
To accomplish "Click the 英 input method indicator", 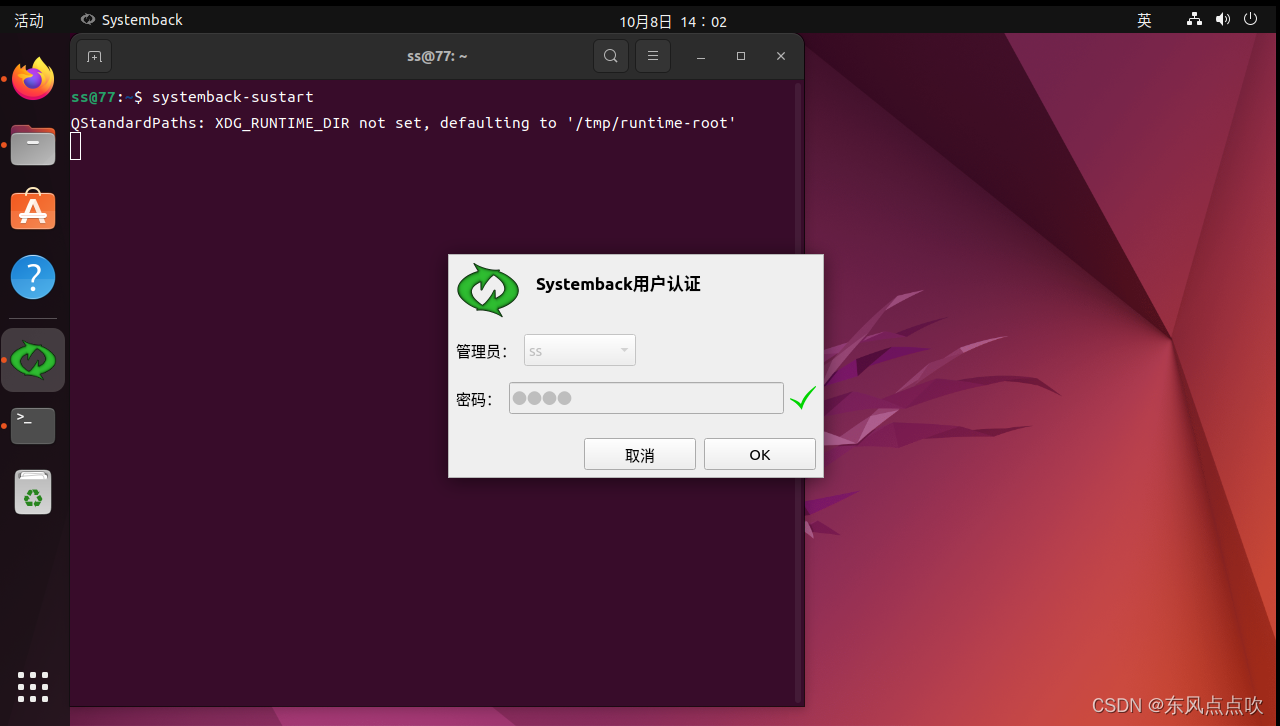I will 1143,19.
